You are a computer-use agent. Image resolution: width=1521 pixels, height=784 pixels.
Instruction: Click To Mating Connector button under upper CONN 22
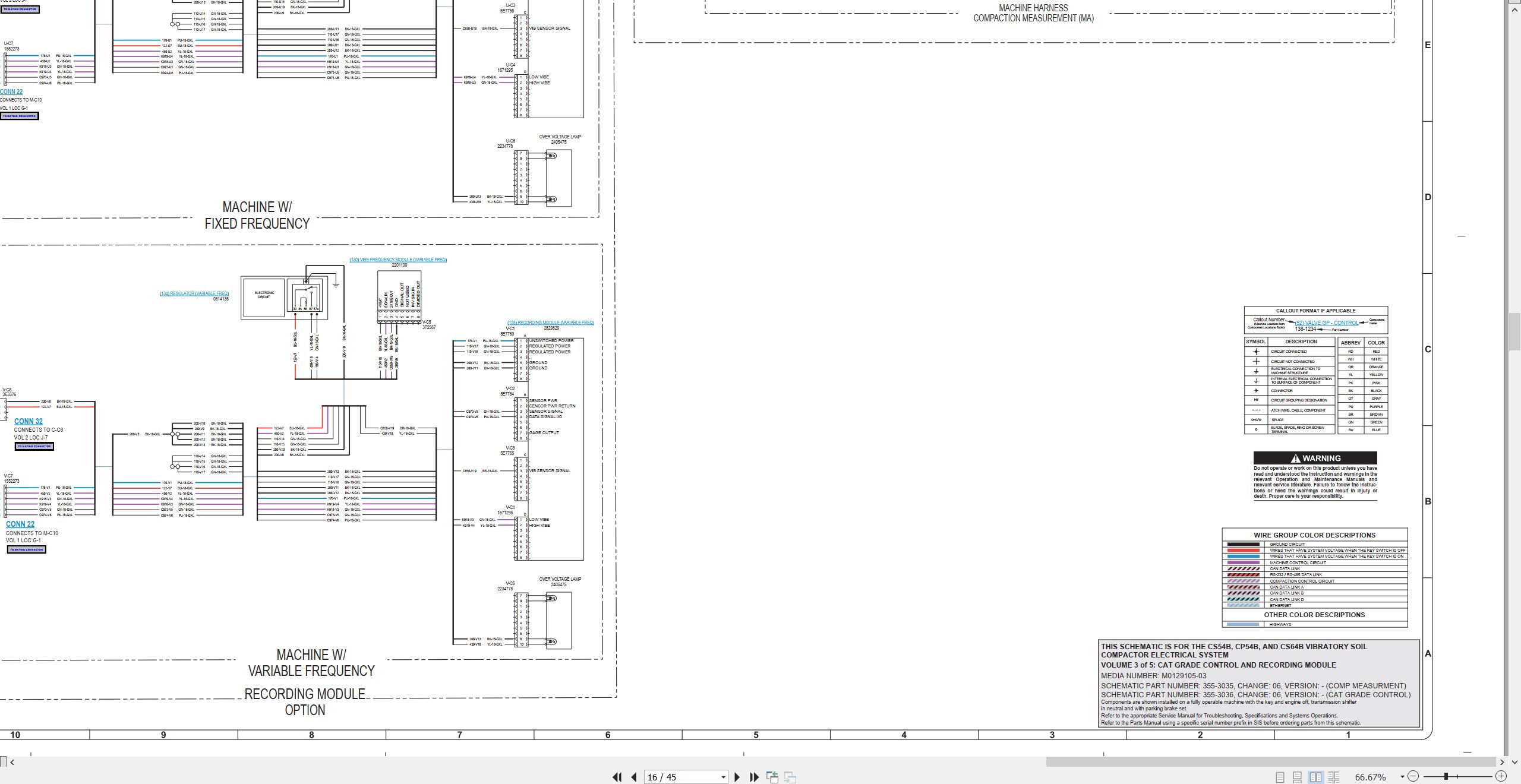(20, 116)
